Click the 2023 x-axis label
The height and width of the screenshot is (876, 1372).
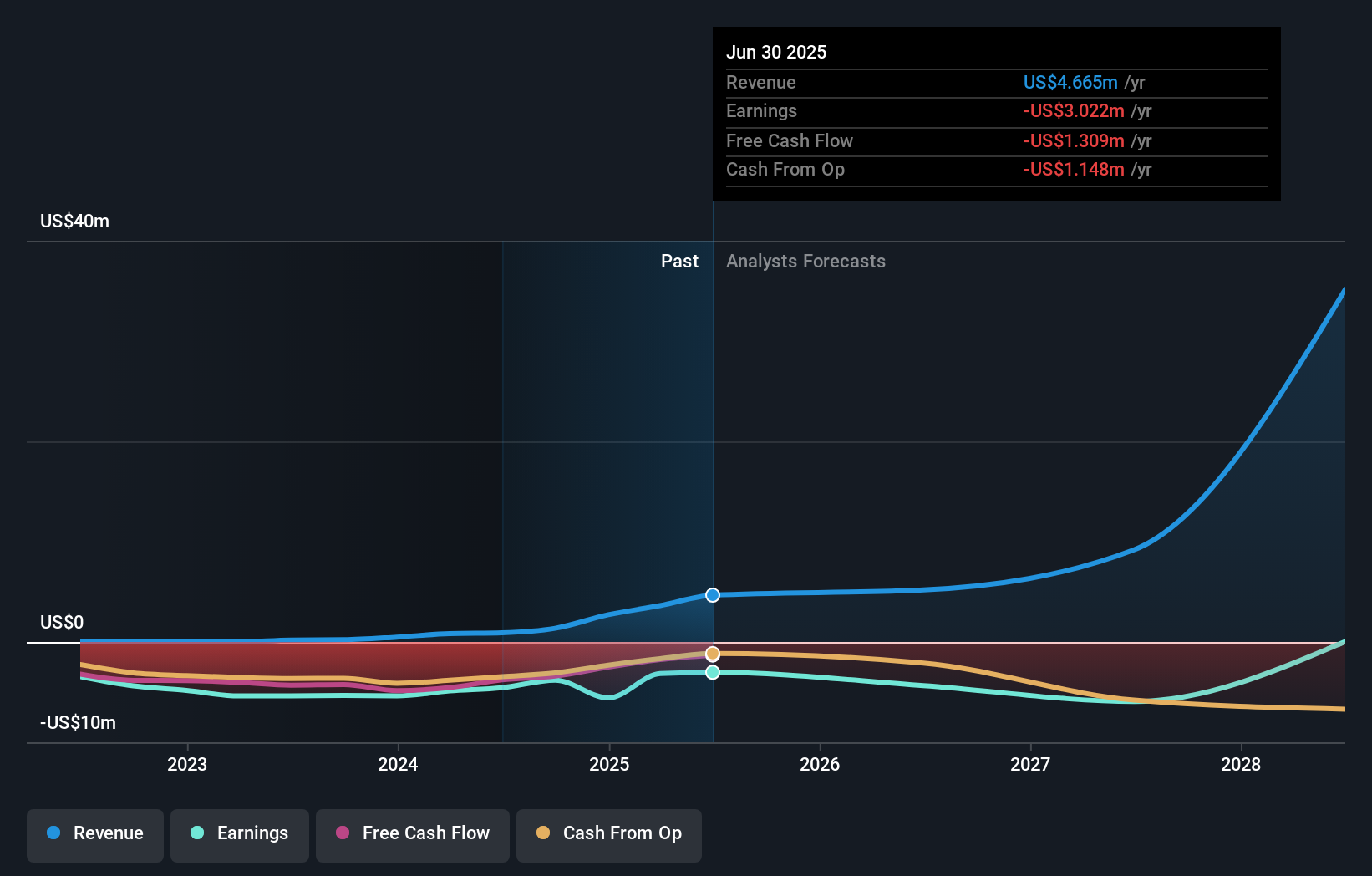tap(187, 764)
